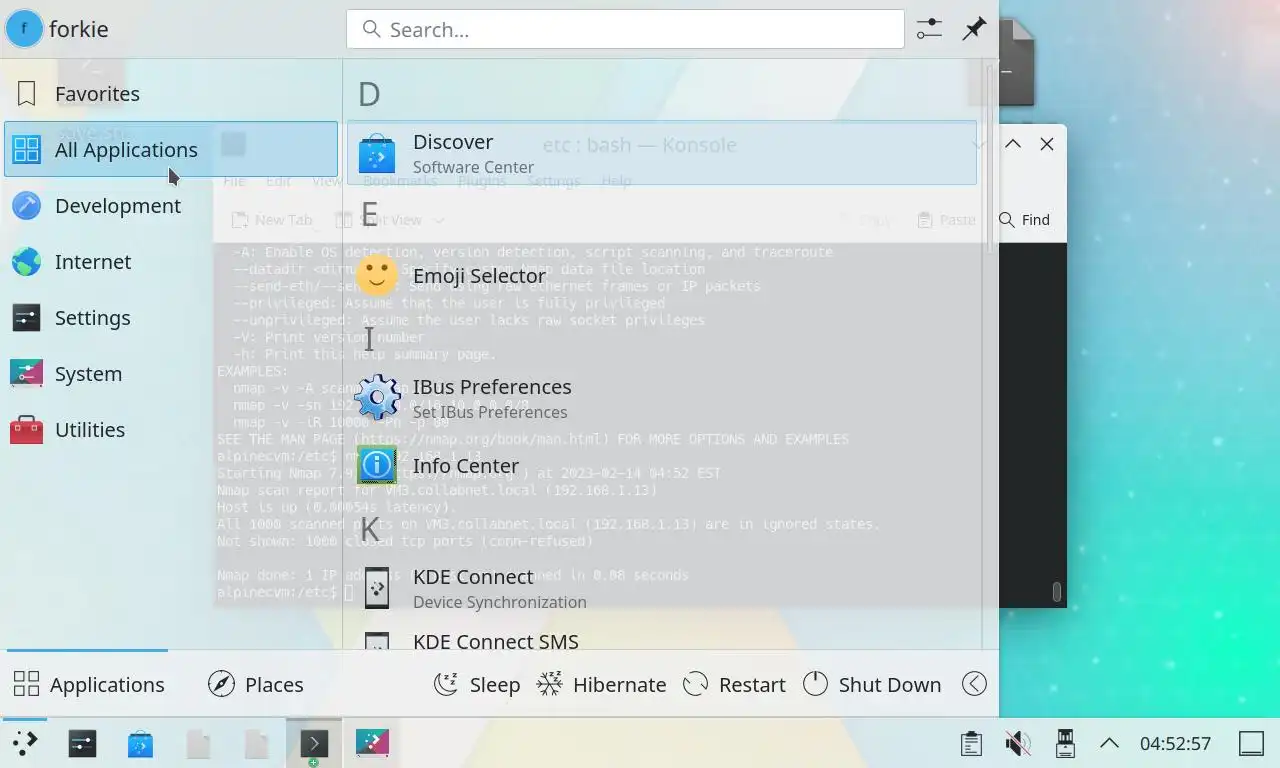The width and height of the screenshot is (1280, 768).
Task: Open IBus Preferences gear icon
Action: [377, 397]
